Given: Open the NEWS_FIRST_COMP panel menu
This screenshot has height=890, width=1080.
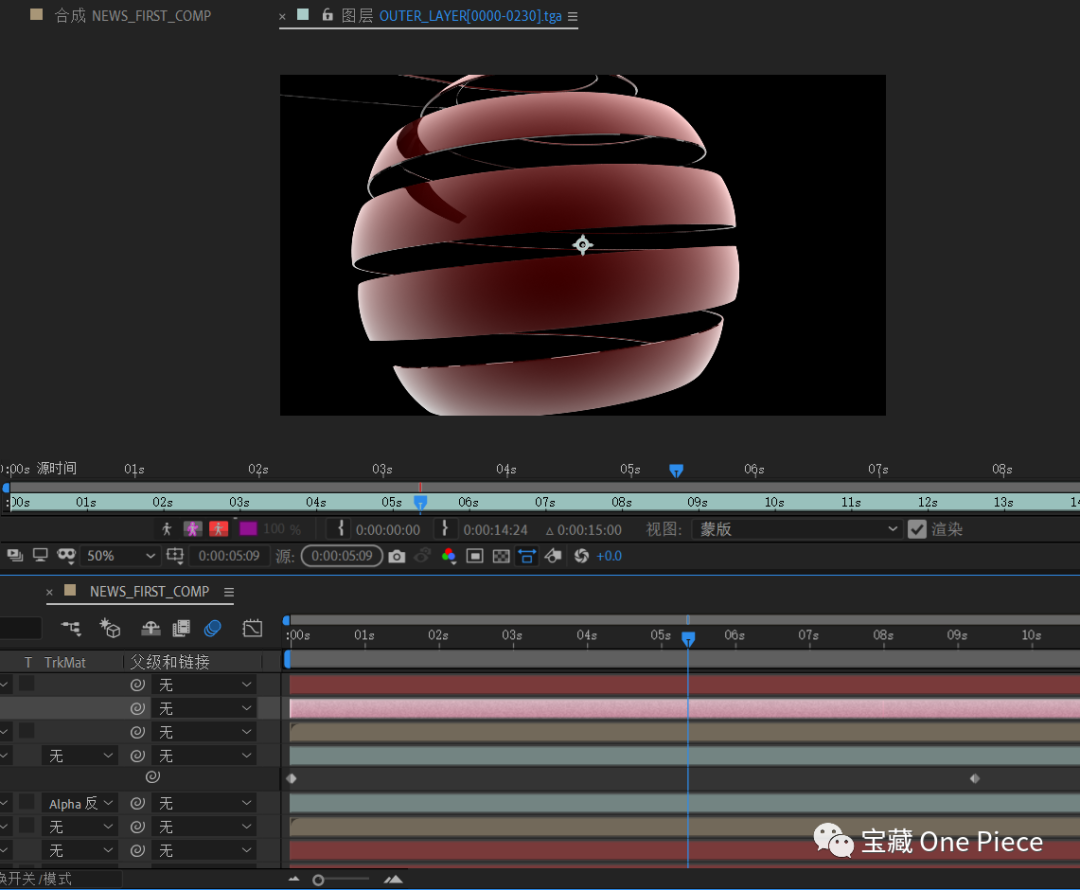Looking at the screenshot, I should click(x=228, y=591).
